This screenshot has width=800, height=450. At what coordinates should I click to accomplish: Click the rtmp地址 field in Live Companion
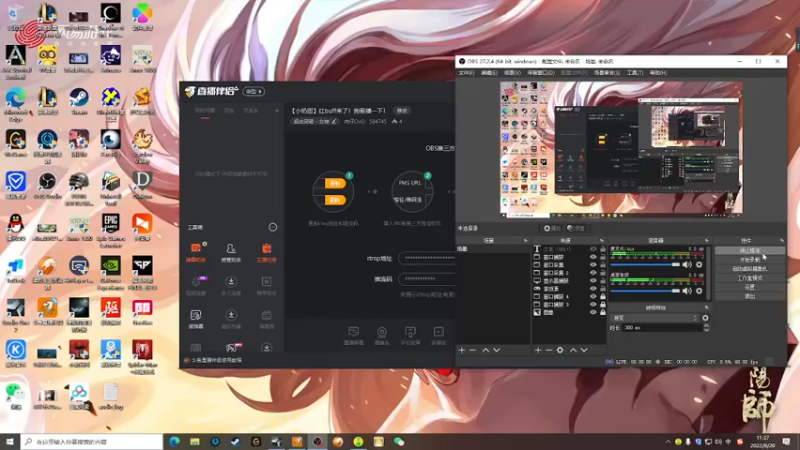(x=427, y=258)
